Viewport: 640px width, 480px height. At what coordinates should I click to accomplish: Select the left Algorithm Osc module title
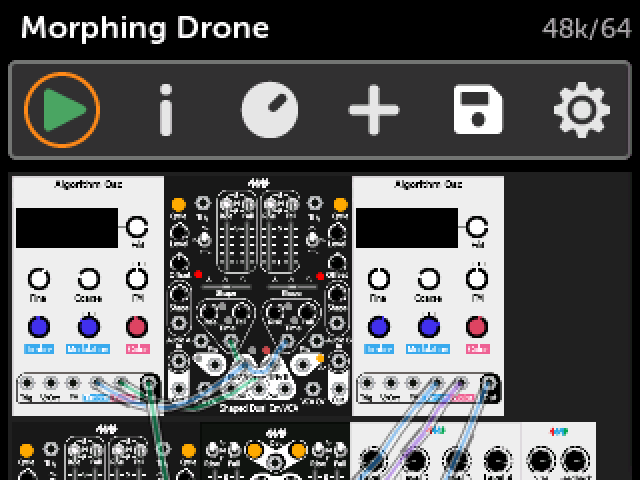click(88, 184)
